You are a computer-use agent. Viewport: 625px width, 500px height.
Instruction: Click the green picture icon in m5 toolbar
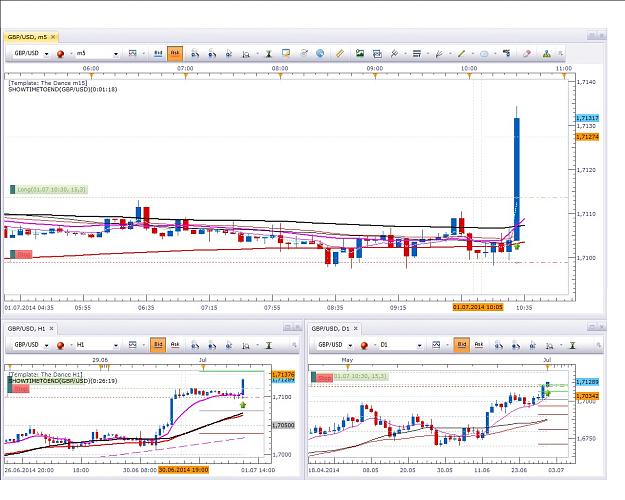(360, 53)
